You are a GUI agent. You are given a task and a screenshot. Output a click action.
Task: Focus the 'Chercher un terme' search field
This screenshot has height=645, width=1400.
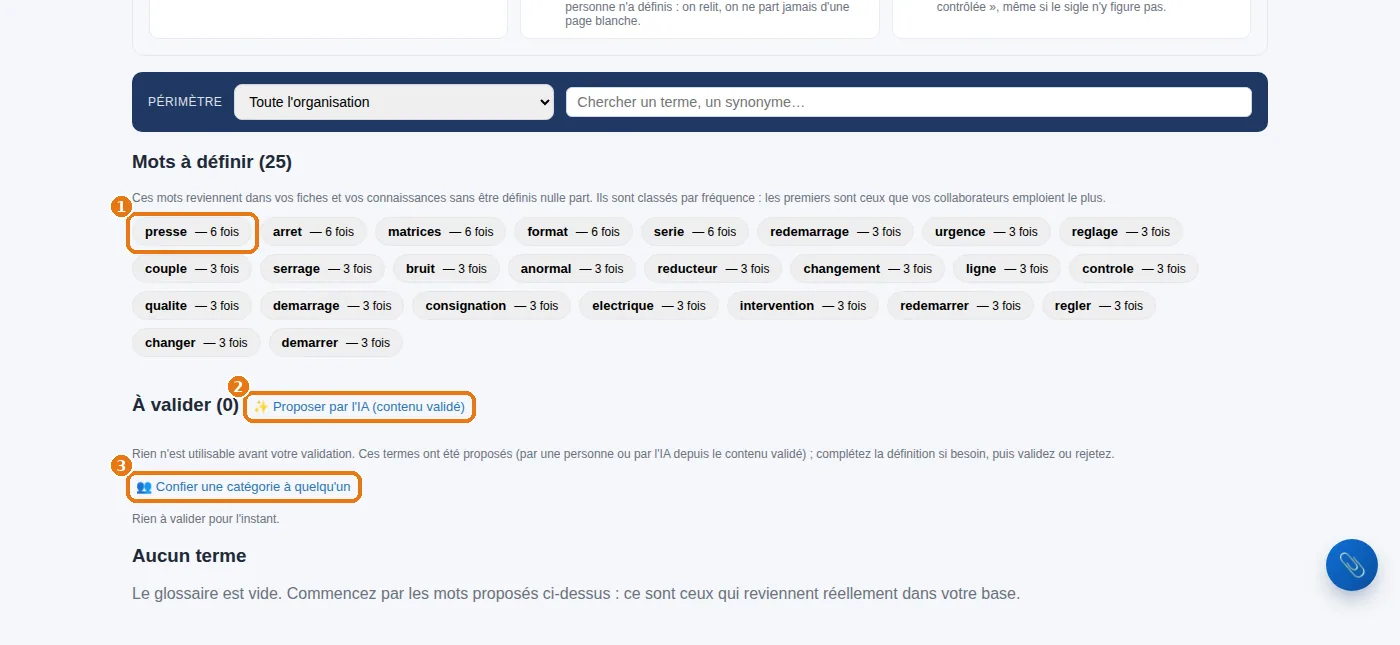click(x=909, y=102)
